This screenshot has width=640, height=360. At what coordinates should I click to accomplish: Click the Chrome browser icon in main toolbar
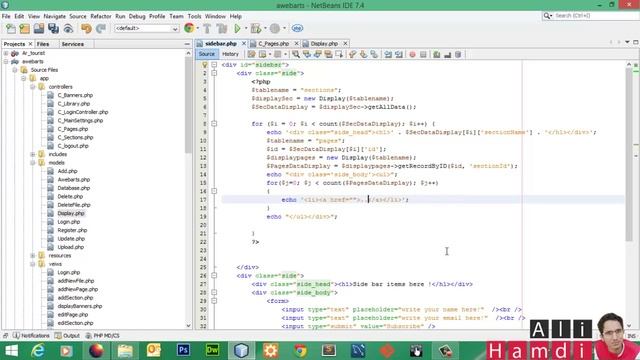click(189, 28)
